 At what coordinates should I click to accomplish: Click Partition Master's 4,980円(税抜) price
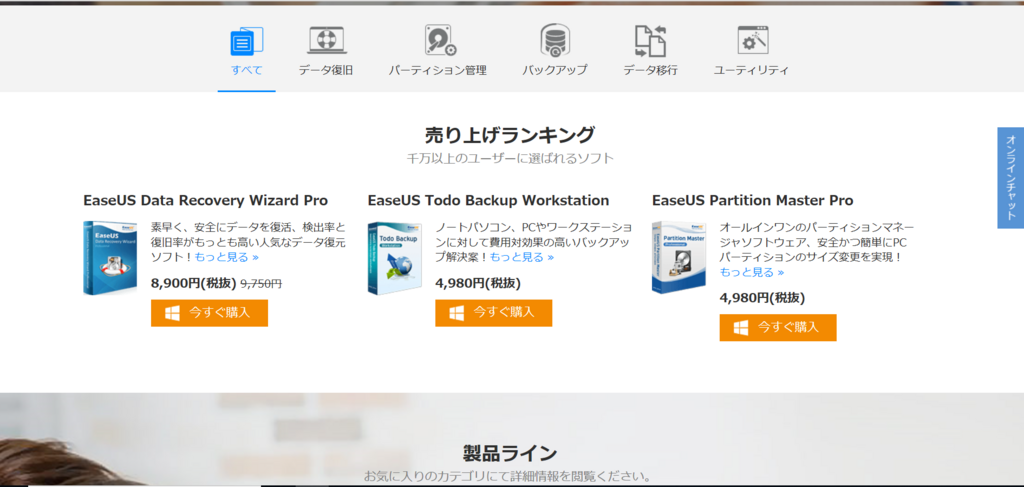pos(762,298)
